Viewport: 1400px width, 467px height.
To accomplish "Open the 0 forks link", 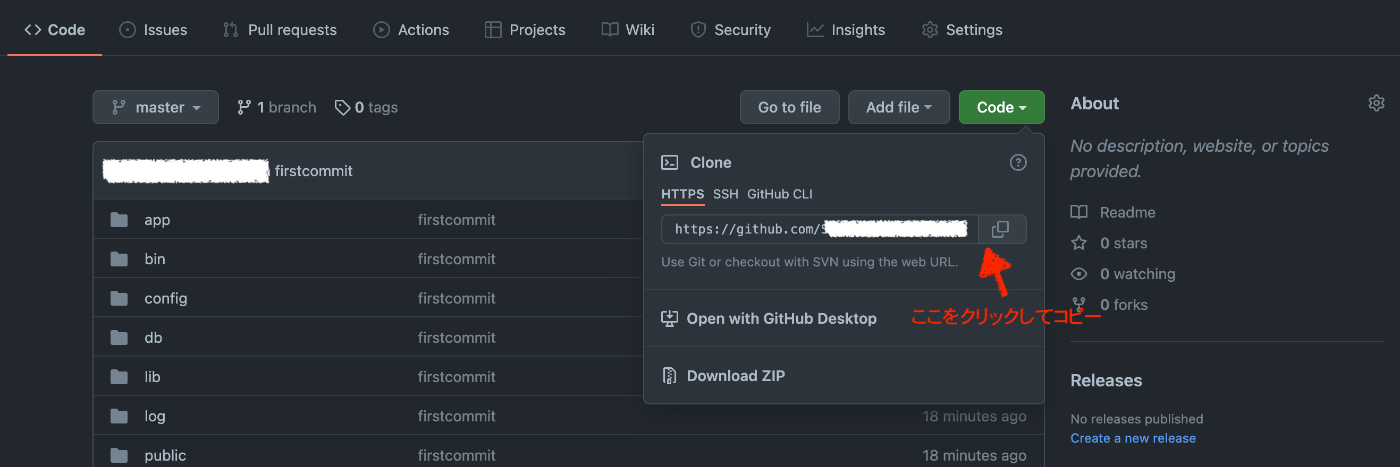I will (x=1123, y=304).
